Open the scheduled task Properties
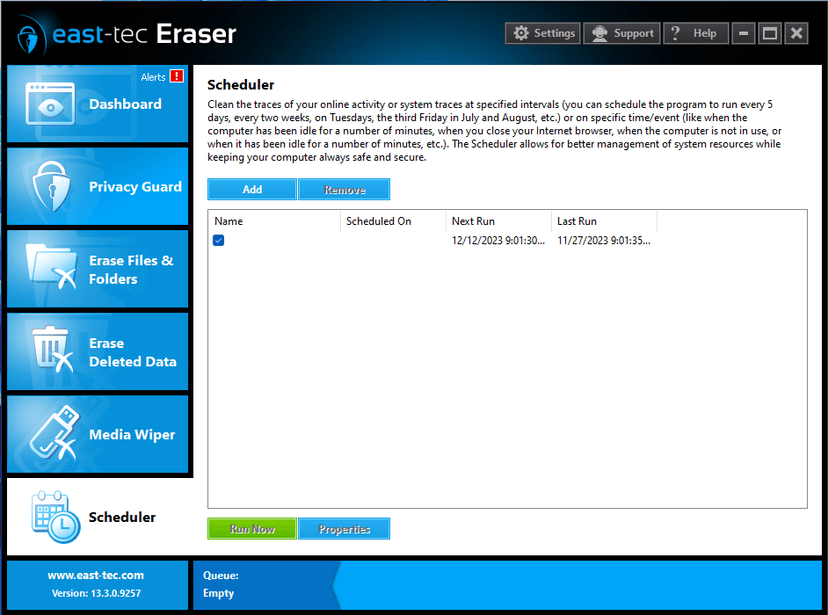Image resolution: width=828 pixels, height=615 pixels. [344, 528]
